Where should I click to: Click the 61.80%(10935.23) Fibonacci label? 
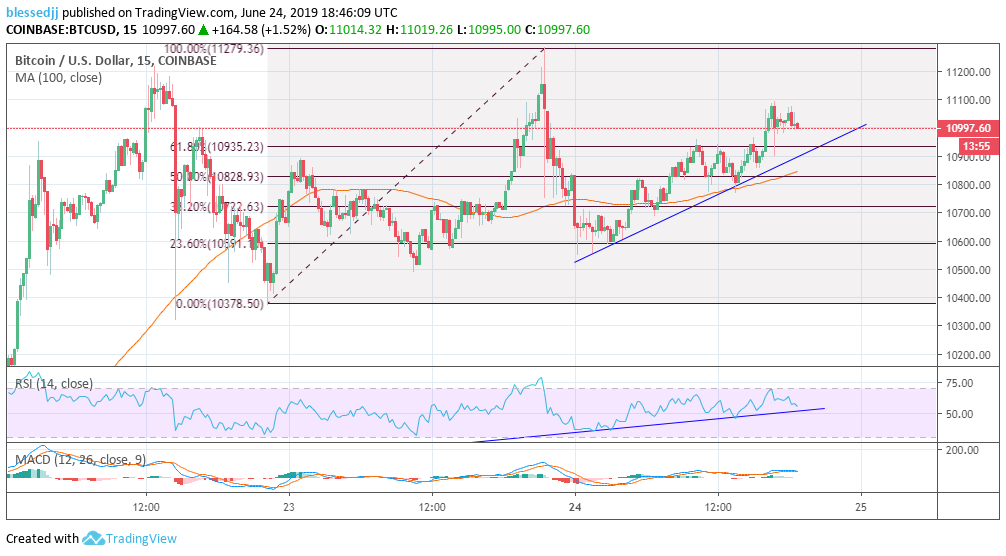(217, 147)
